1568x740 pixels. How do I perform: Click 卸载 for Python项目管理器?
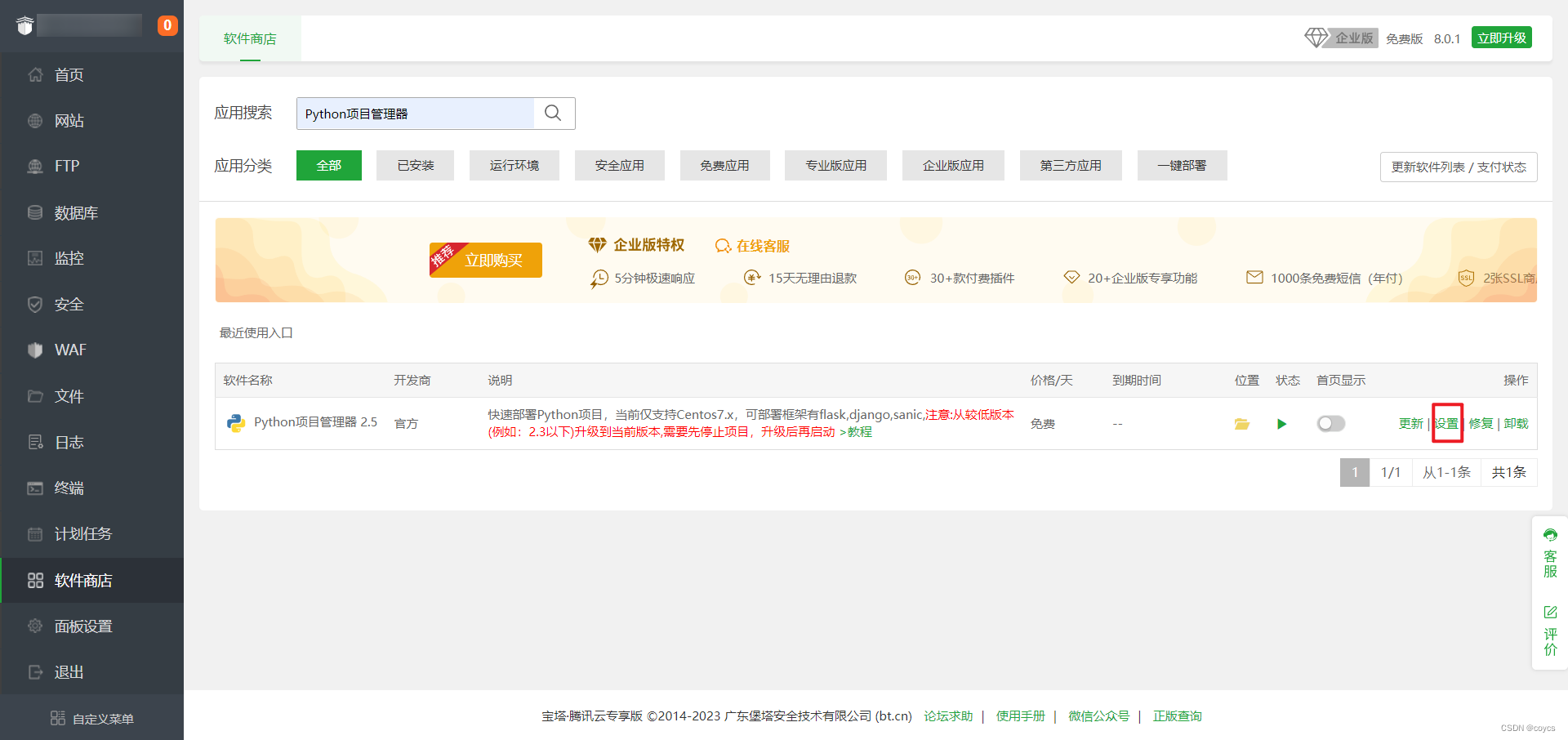pos(1516,423)
